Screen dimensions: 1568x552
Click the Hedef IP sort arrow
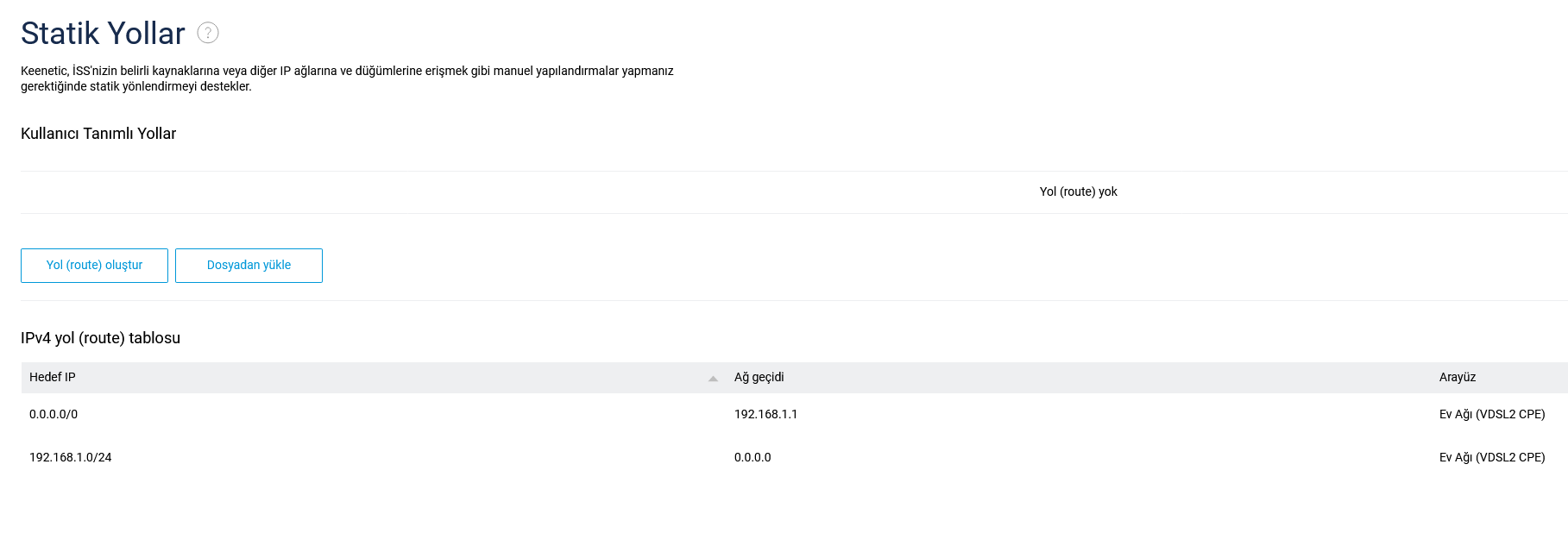(x=713, y=379)
